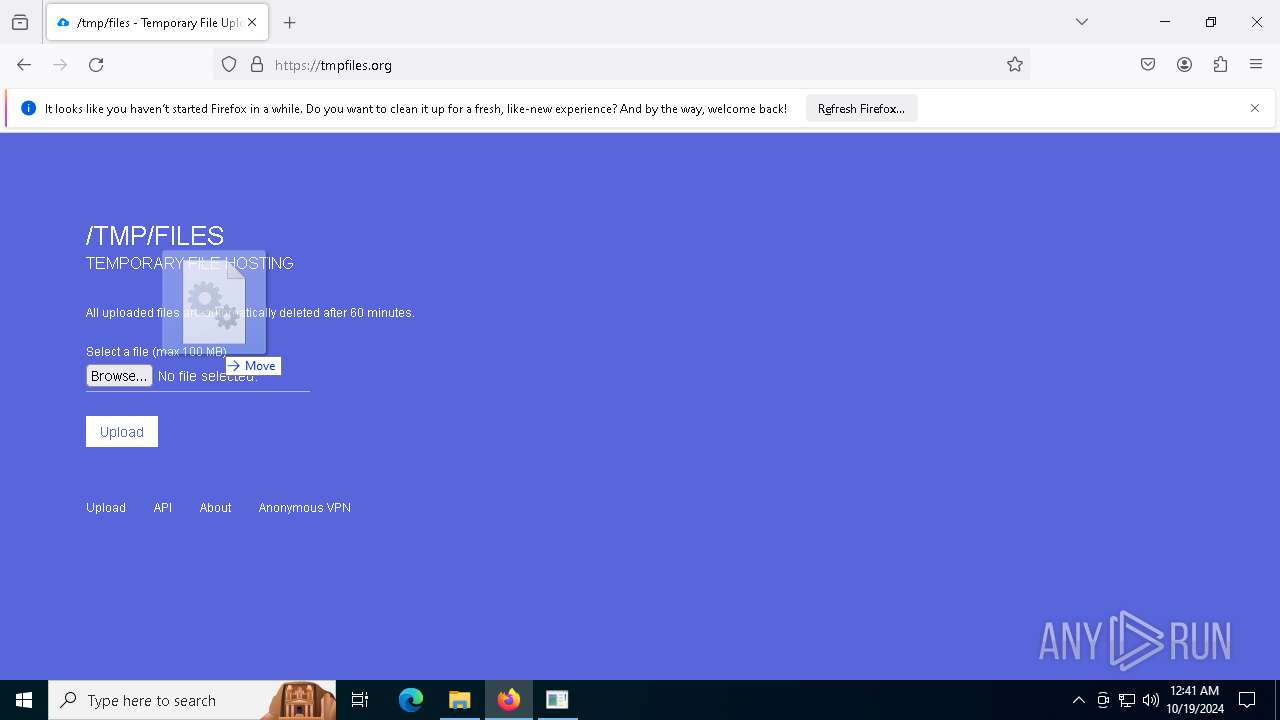
Task: Open the list all tabs dropdown
Action: (1082, 22)
